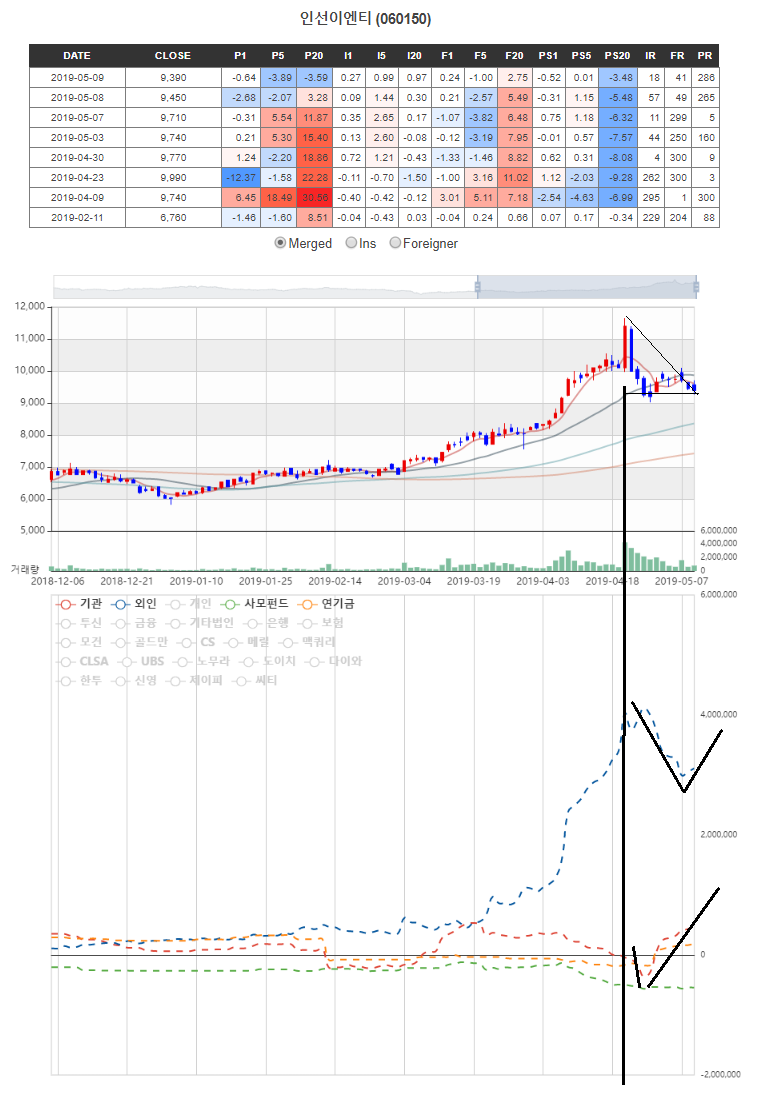Click the 2019-05-08 date cell

pos(77,97)
